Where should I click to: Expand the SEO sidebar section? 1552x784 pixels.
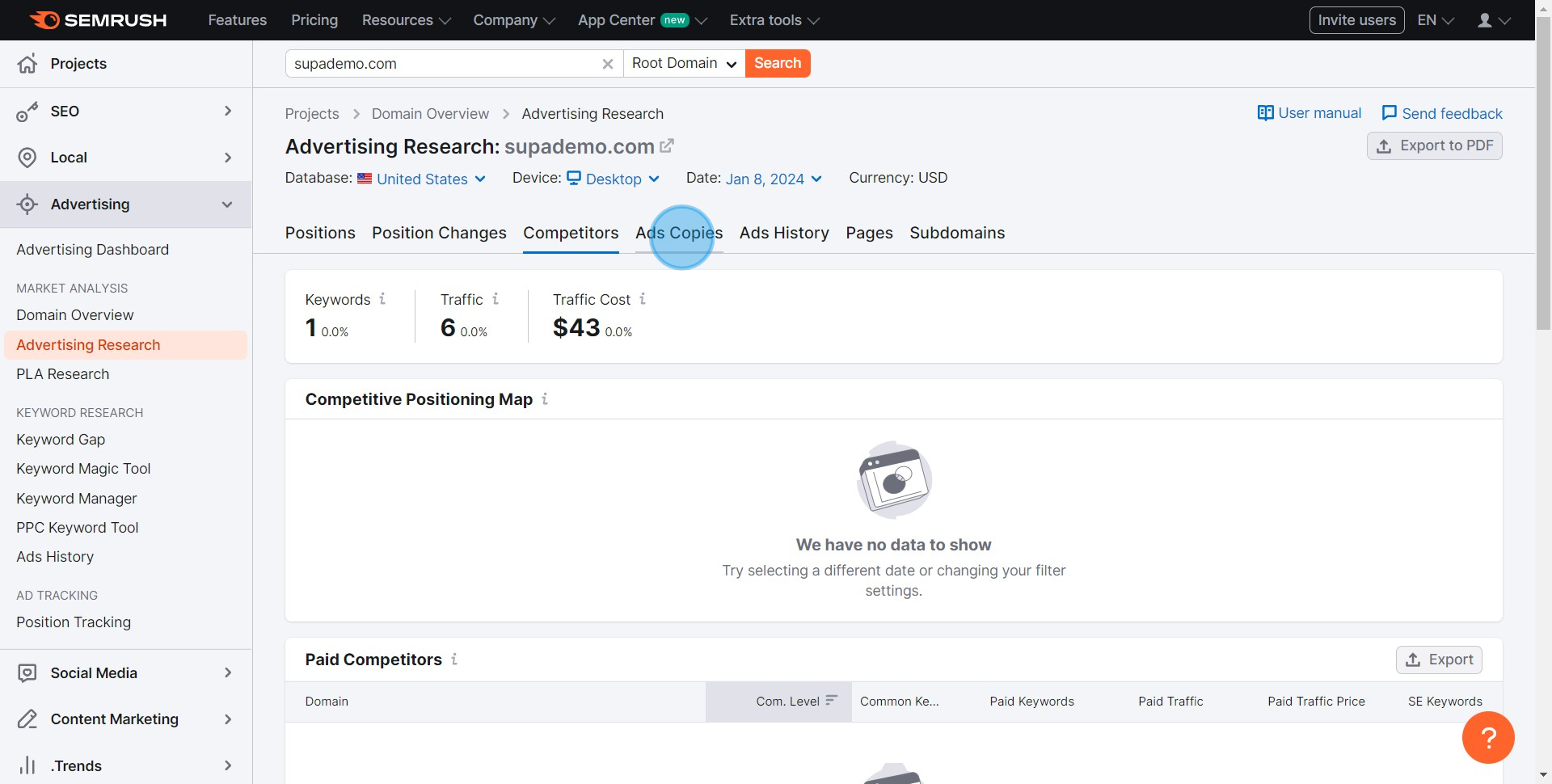(x=228, y=111)
